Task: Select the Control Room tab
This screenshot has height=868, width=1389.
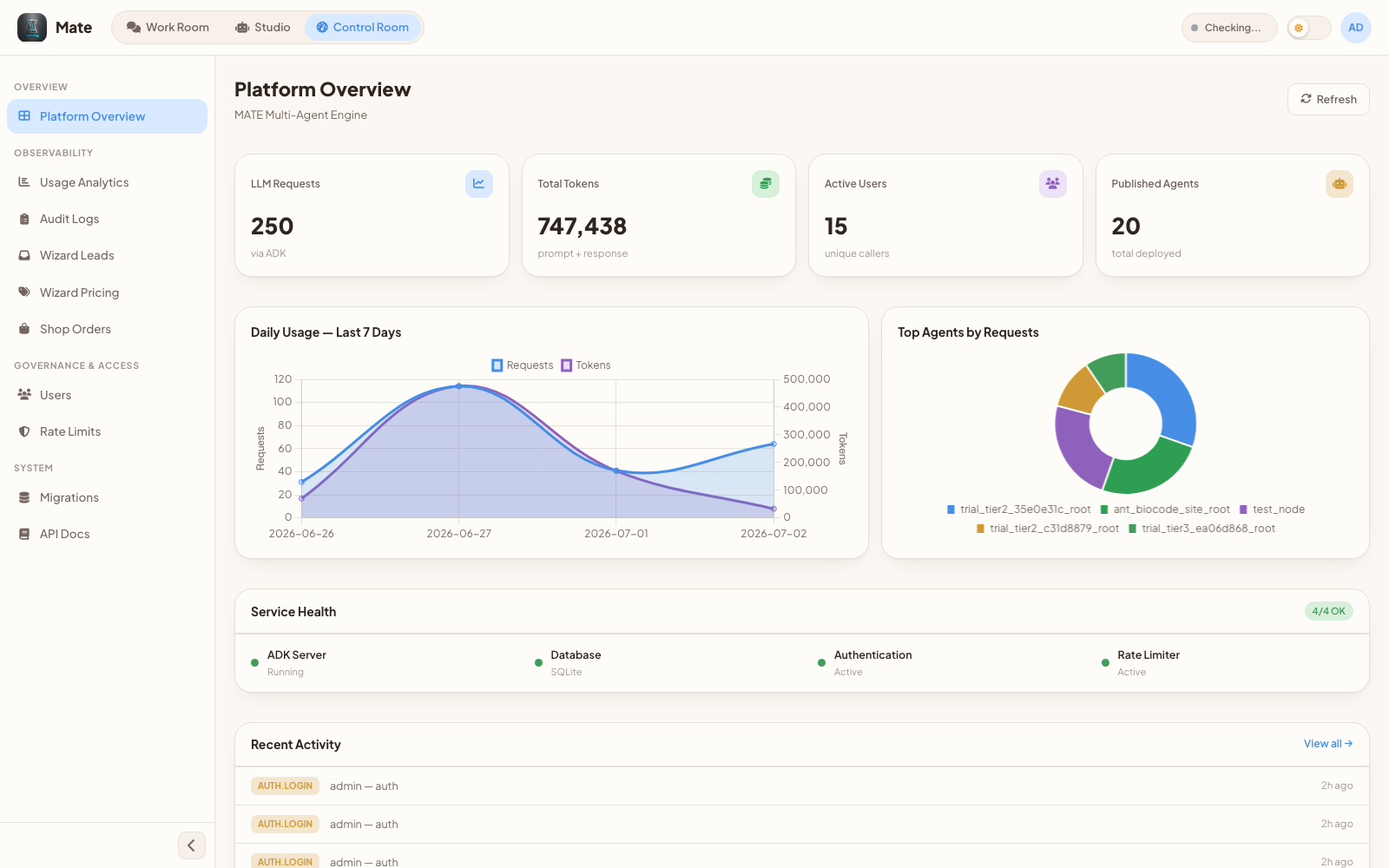Action: pyautogui.click(x=362, y=28)
